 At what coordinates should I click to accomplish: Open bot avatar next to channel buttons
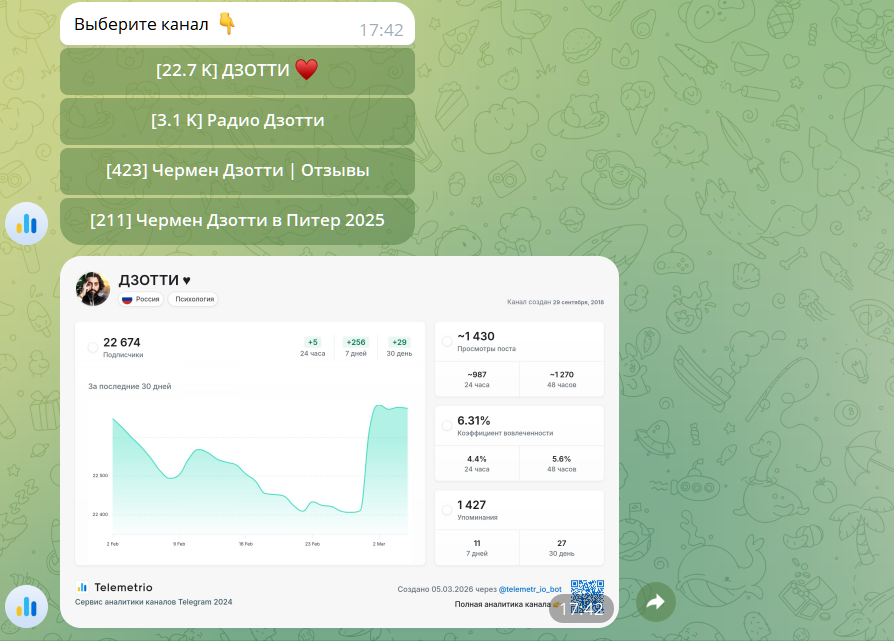click(26, 224)
